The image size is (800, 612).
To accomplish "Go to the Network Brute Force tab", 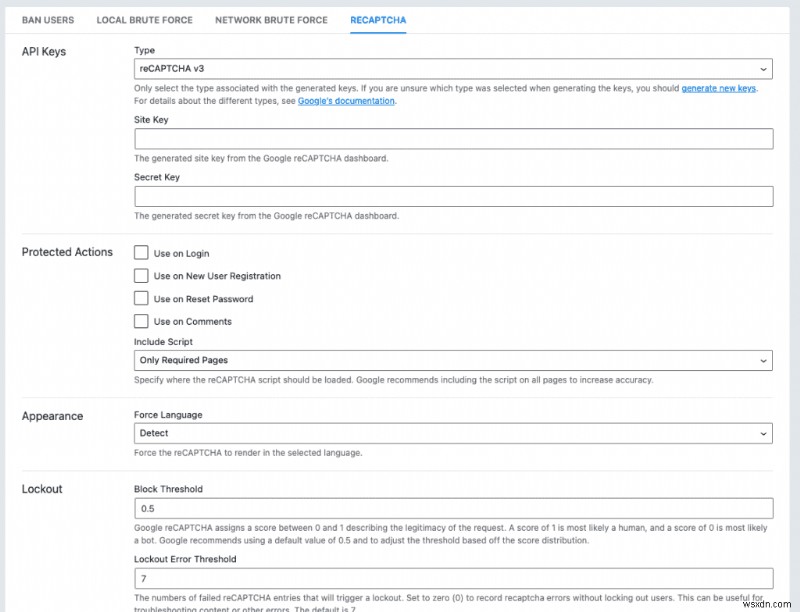I will point(271,20).
